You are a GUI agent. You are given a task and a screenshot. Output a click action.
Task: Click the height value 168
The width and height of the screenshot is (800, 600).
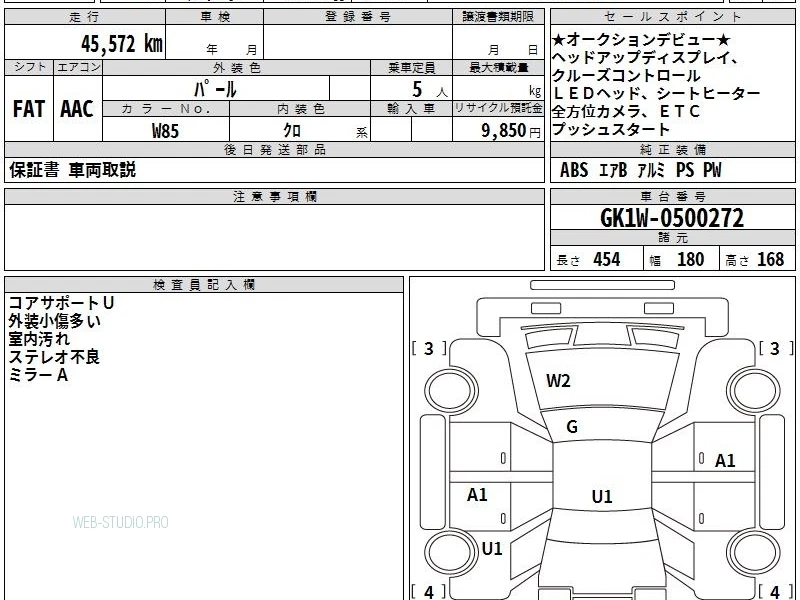[770, 259]
